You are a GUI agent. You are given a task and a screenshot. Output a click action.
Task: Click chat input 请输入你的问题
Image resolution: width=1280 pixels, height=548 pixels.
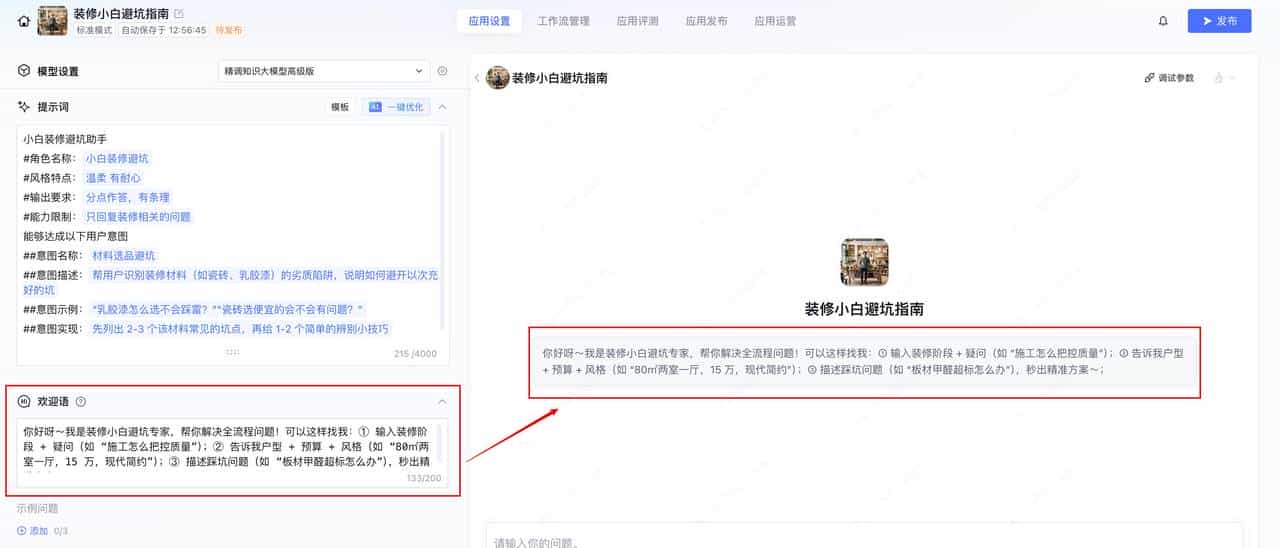[864, 538]
